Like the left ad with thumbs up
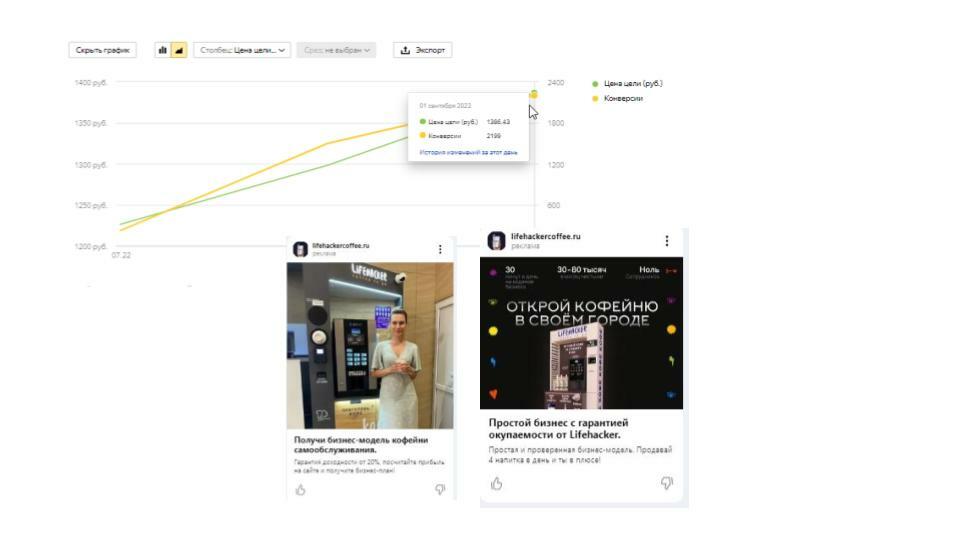The height and width of the screenshot is (540, 960). pos(301,490)
